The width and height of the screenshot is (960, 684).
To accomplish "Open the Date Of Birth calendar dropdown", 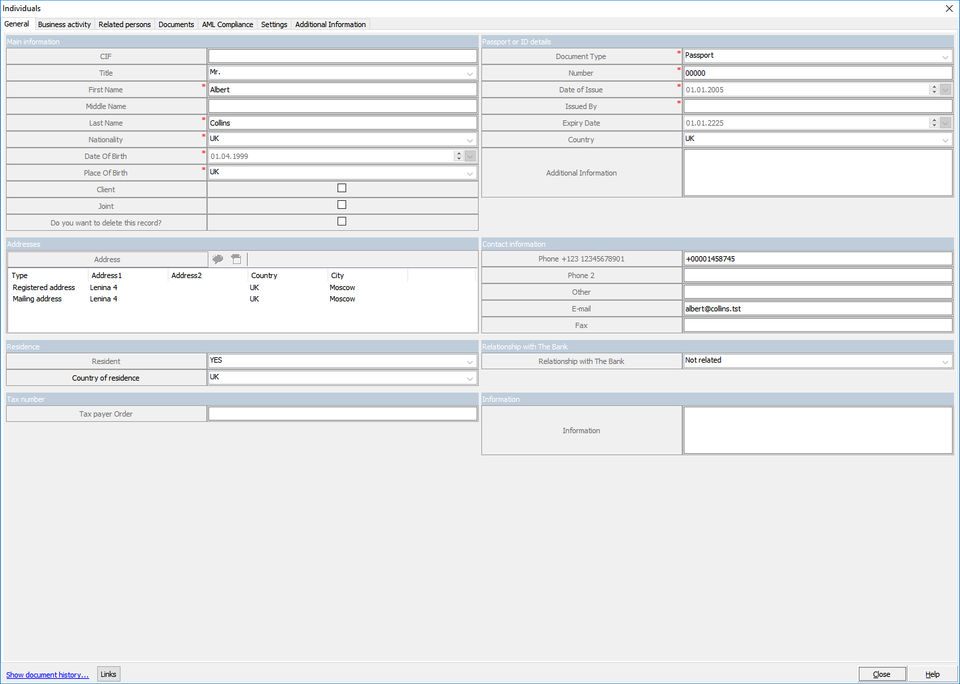I will click(x=470, y=156).
